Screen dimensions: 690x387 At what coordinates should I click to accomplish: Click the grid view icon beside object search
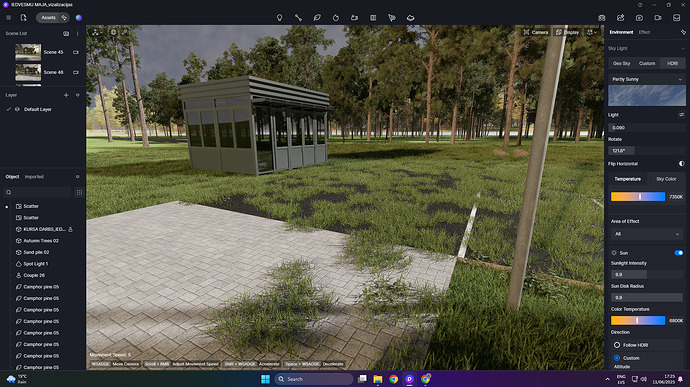(79, 192)
